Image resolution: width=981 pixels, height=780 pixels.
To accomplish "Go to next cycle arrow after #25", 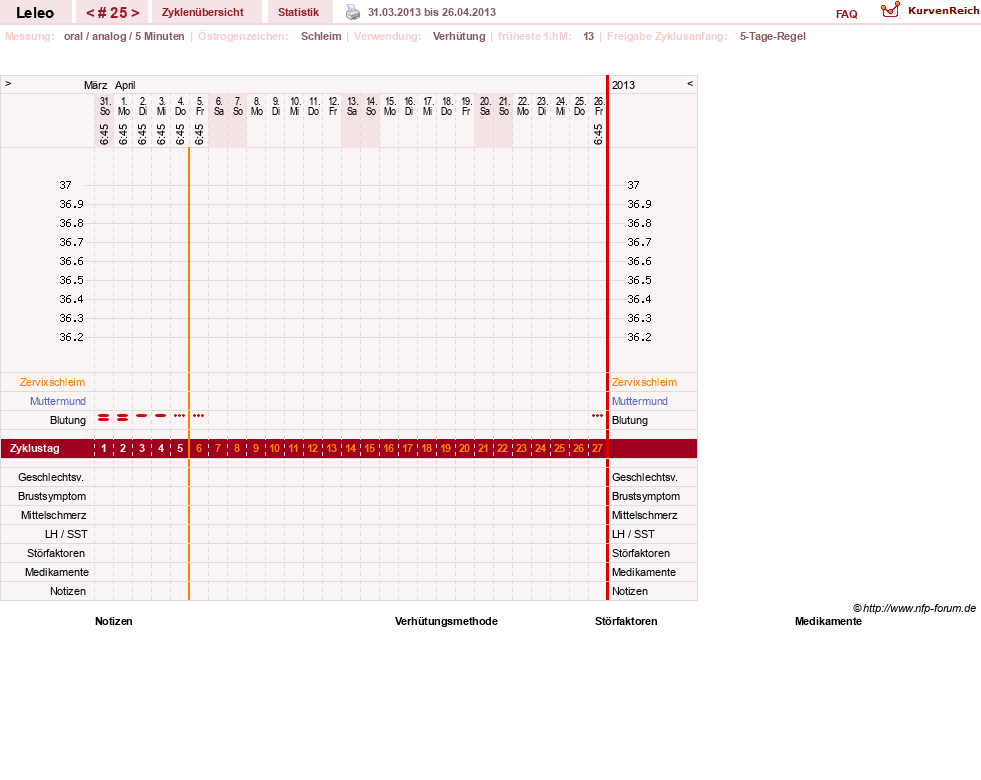I will click(135, 13).
